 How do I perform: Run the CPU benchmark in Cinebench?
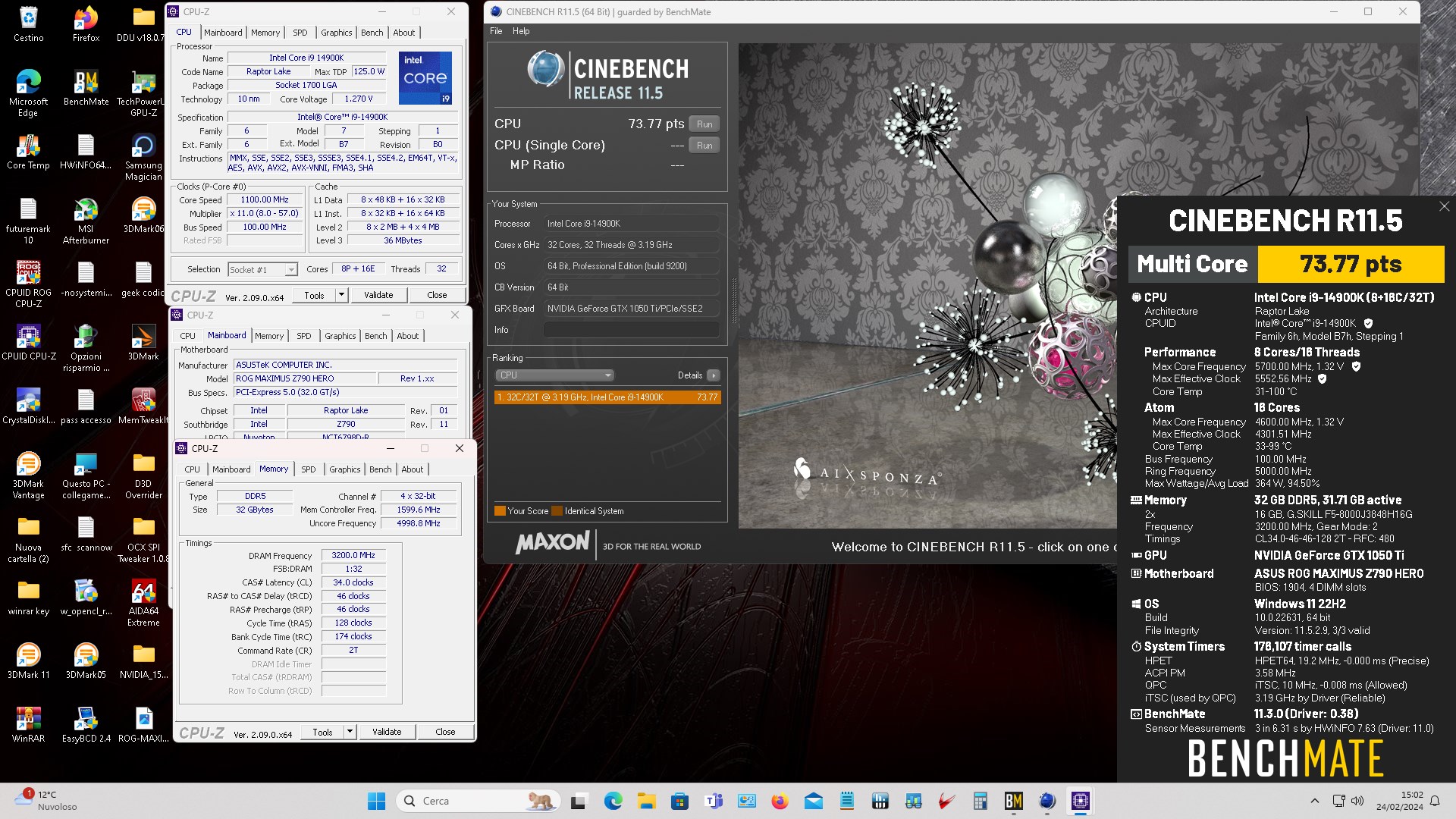[704, 124]
